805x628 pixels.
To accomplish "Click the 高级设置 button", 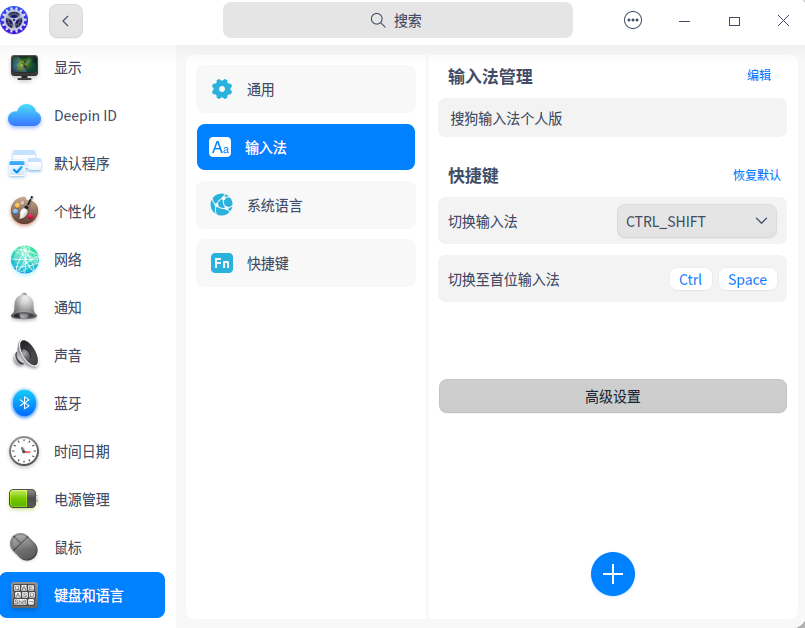I will pyautogui.click(x=613, y=397).
